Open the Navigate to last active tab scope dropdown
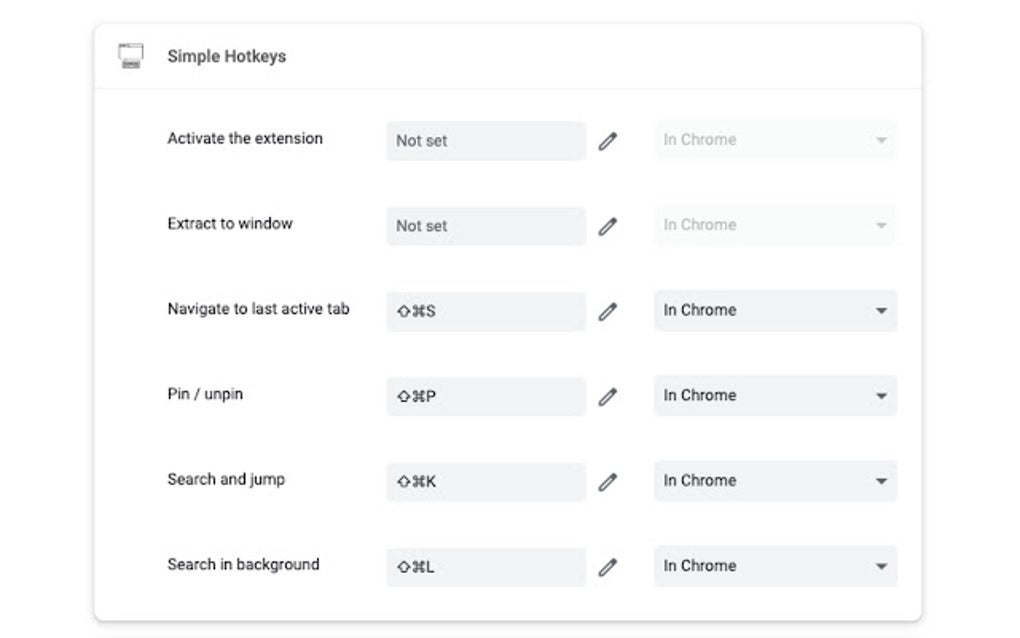The image size is (1020, 638). 775,311
